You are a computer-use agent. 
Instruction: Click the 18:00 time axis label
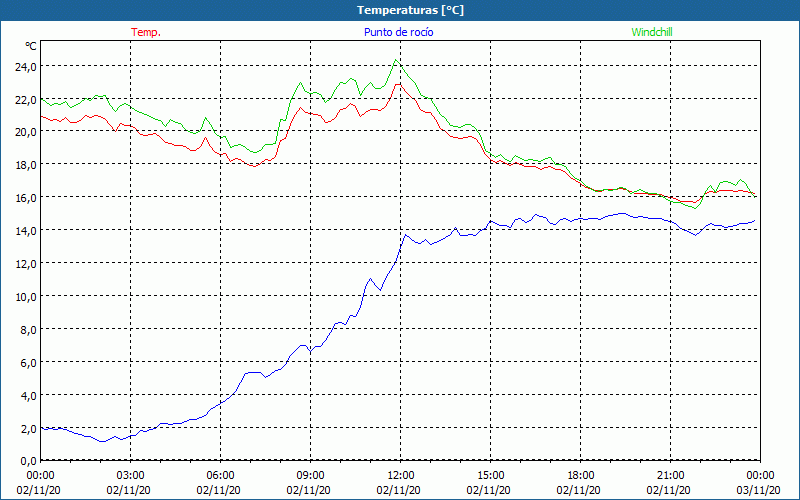pos(581,476)
